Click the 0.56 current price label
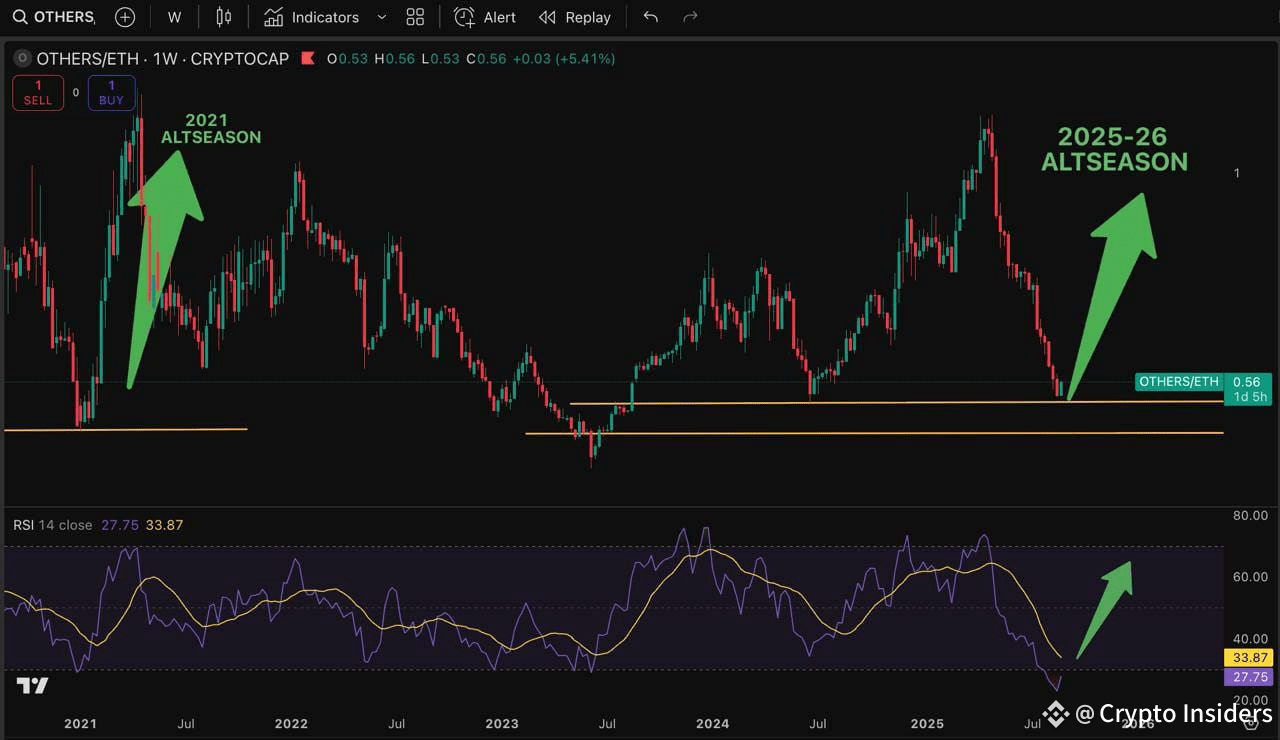This screenshot has width=1280, height=740. (x=1247, y=382)
